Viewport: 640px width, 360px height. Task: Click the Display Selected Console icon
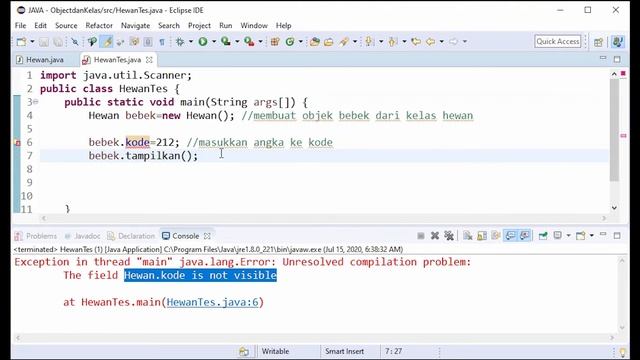(x=558, y=236)
